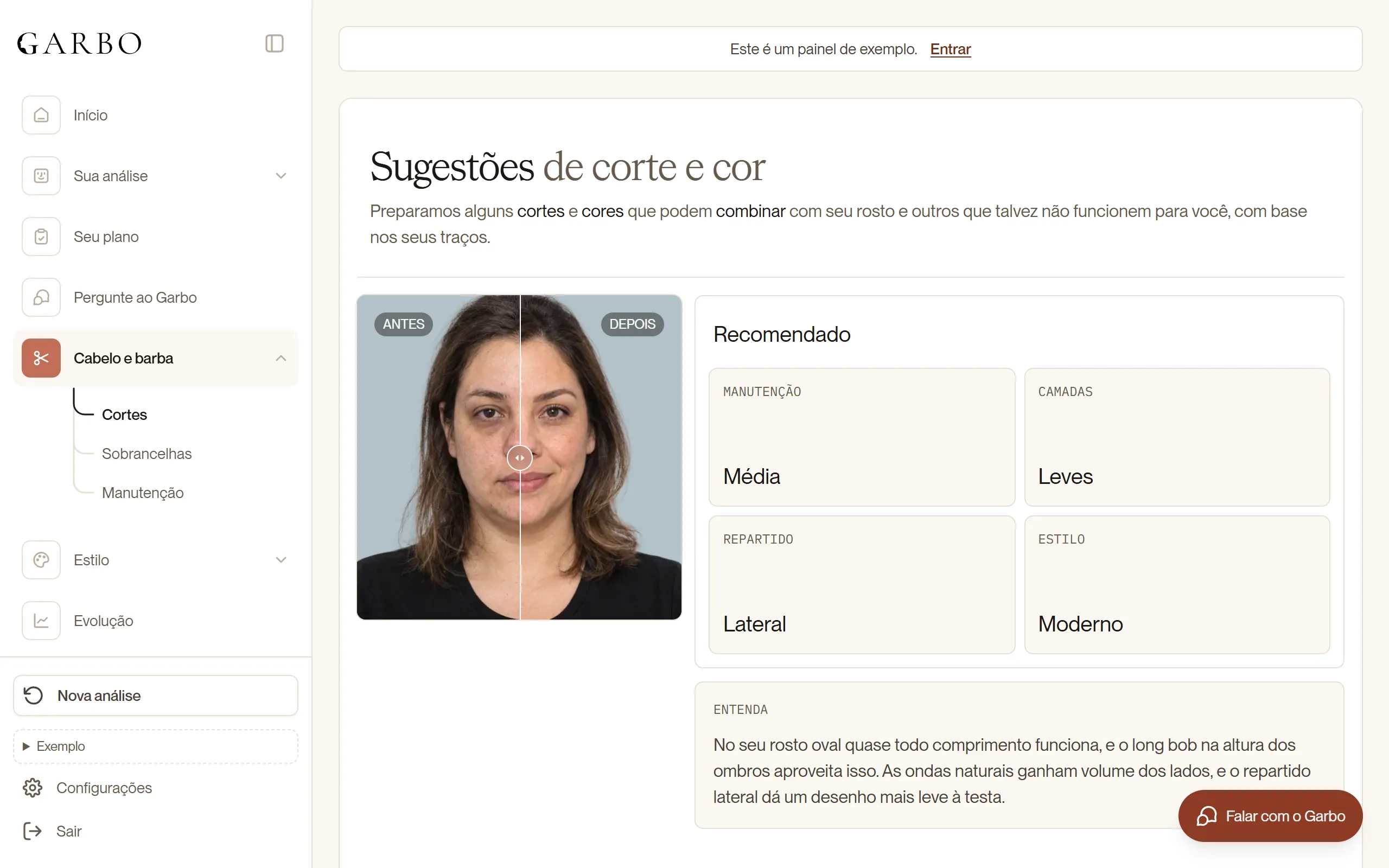Expand the Exemplo disclosure triangle
1389x868 pixels.
pos(26,746)
